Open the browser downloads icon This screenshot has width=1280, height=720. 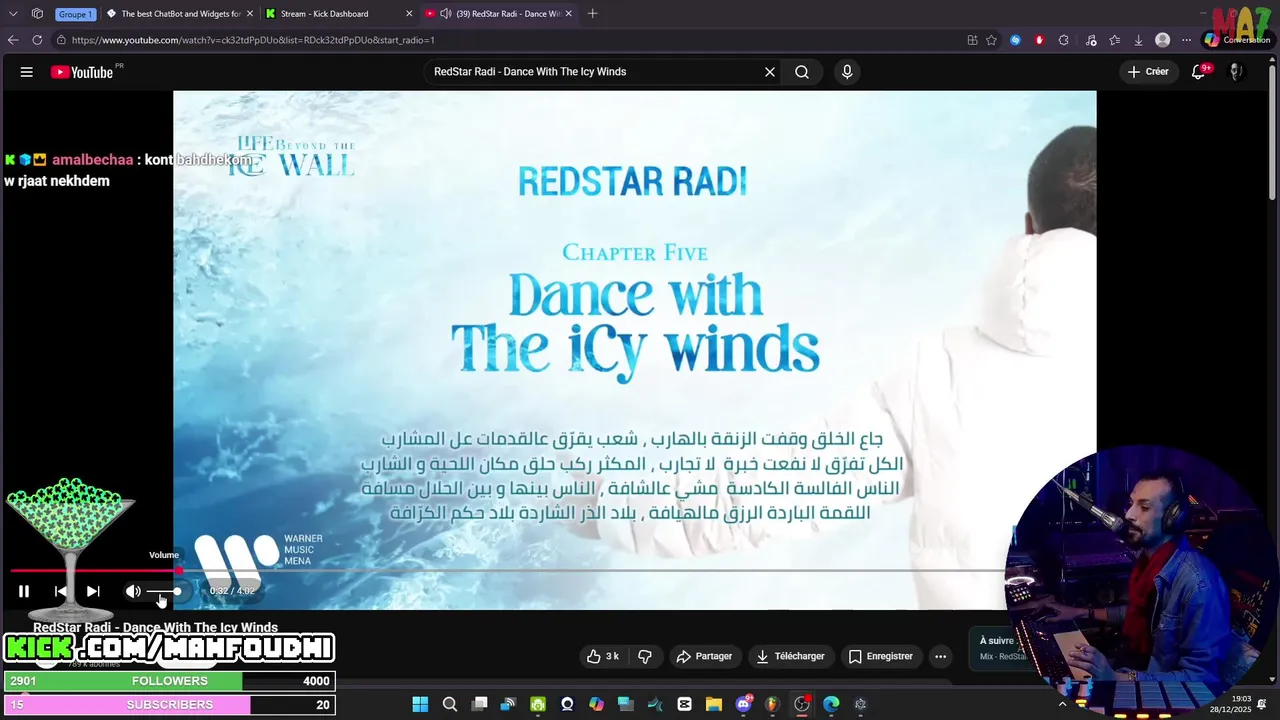1138,40
